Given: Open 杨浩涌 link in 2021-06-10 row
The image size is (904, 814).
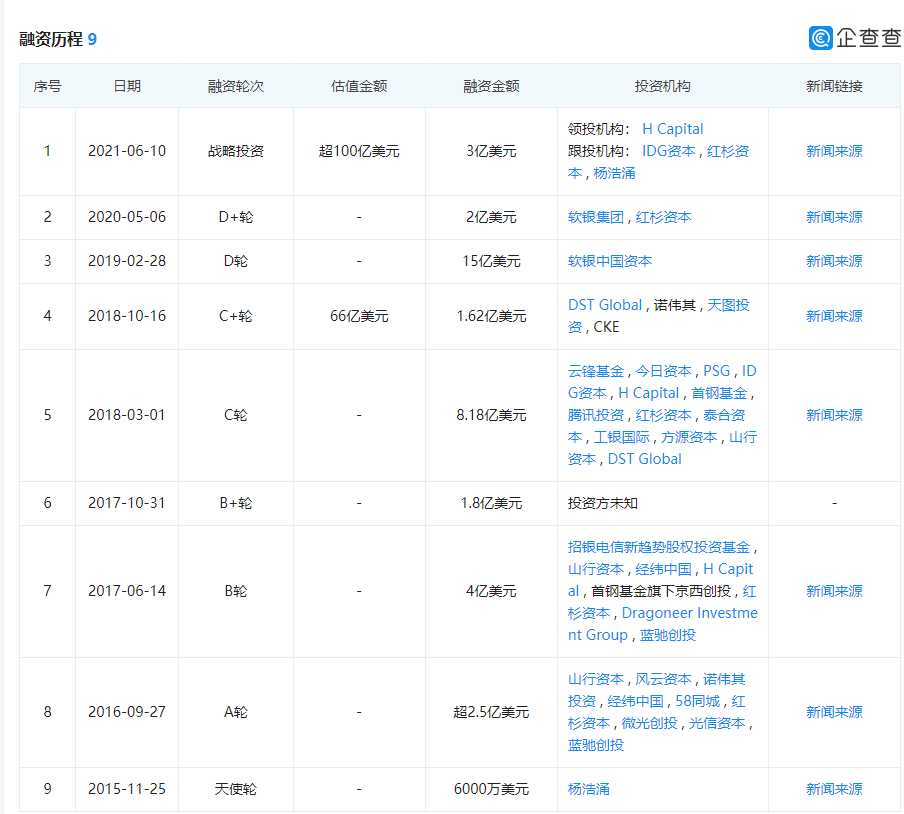Looking at the screenshot, I should pyautogui.click(x=615, y=173).
